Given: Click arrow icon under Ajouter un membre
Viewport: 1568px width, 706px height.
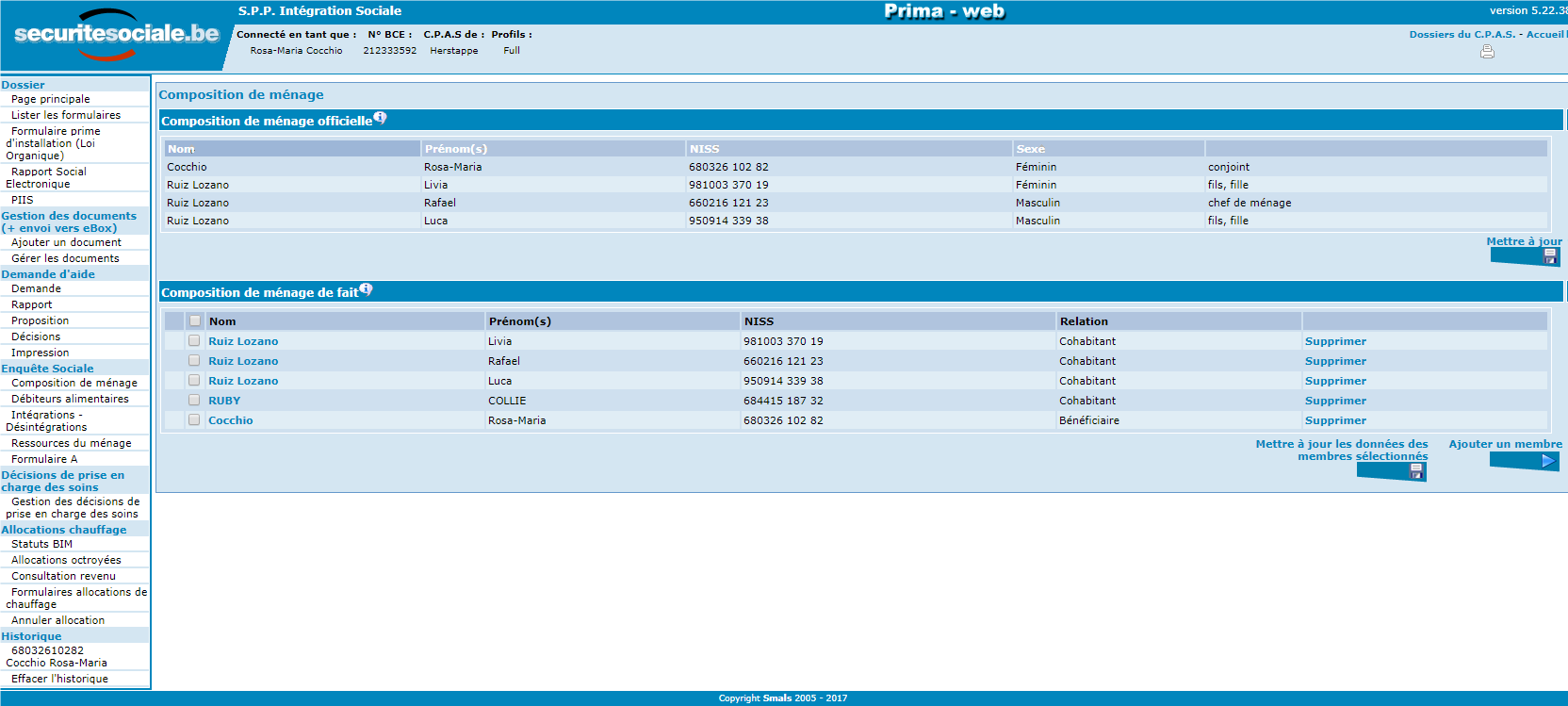Looking at the screenshot, I should (1547, 461).
